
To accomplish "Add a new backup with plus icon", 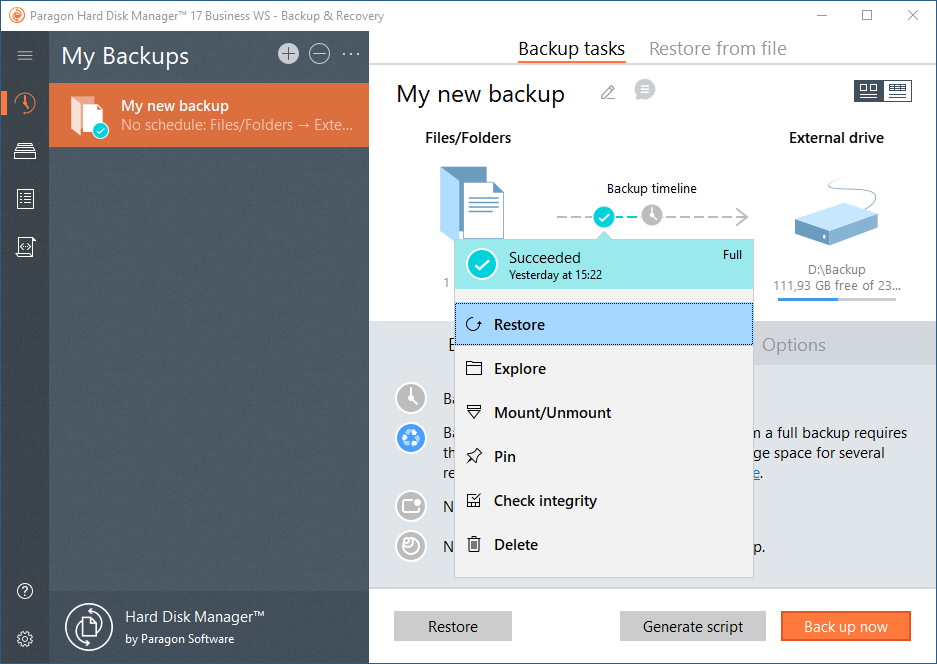I will coord(288,54).
